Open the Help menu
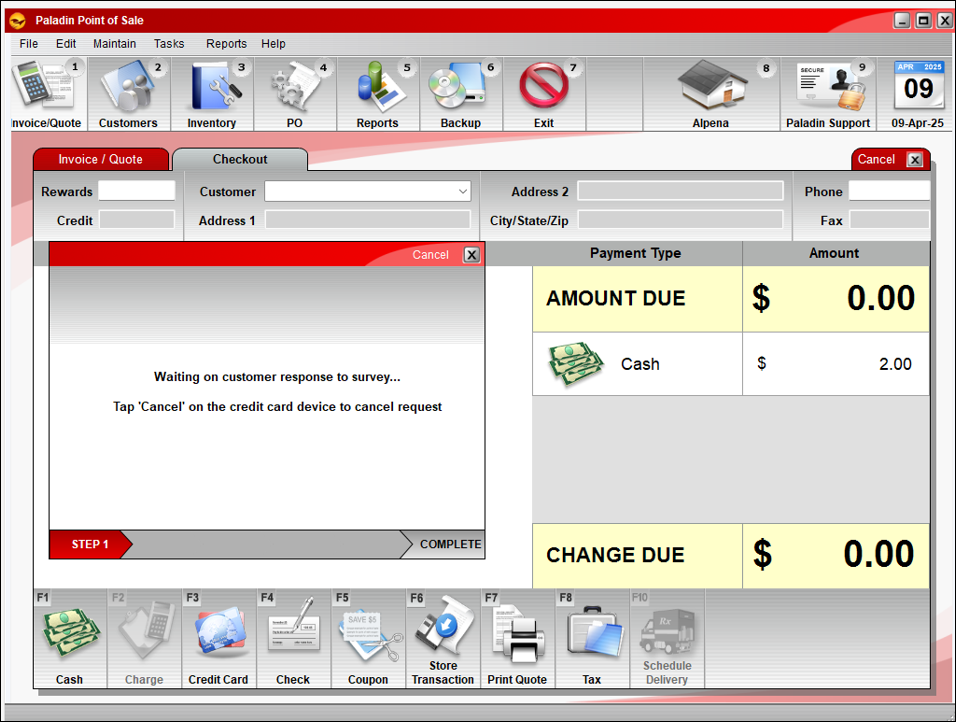The width and height of the screenshot is (956, 722). pyautogui.click(x=273, y=44)
